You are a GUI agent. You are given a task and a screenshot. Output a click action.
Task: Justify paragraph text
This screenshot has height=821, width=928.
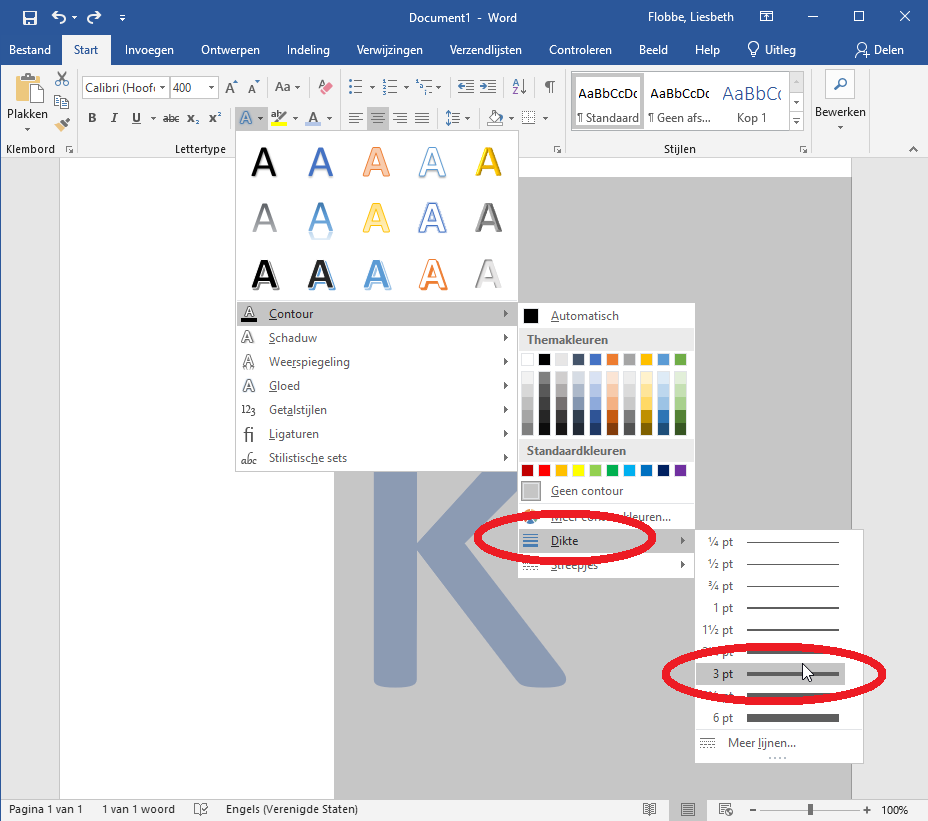422,118
